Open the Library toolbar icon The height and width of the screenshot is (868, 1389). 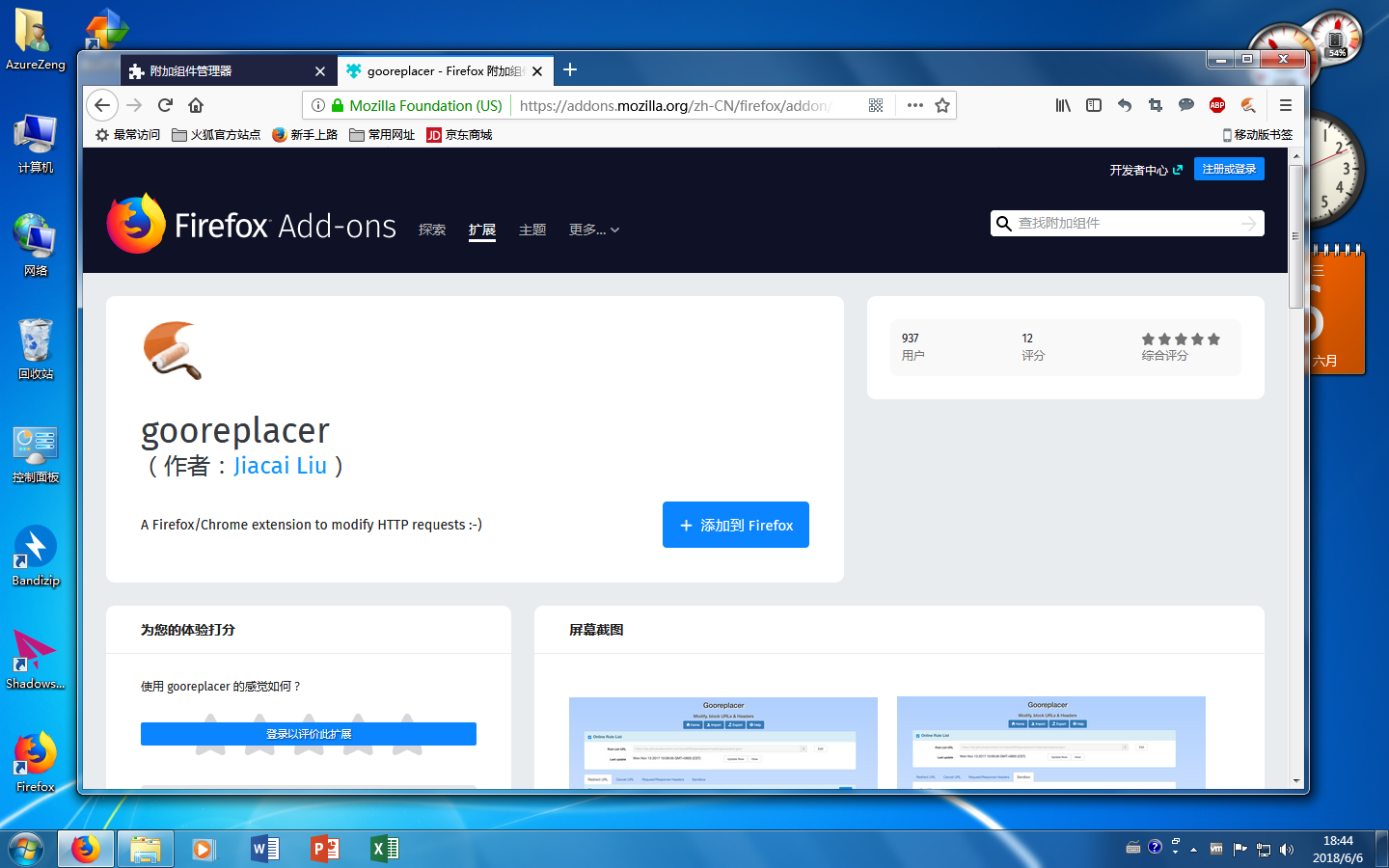click(x=1063, y=105)
